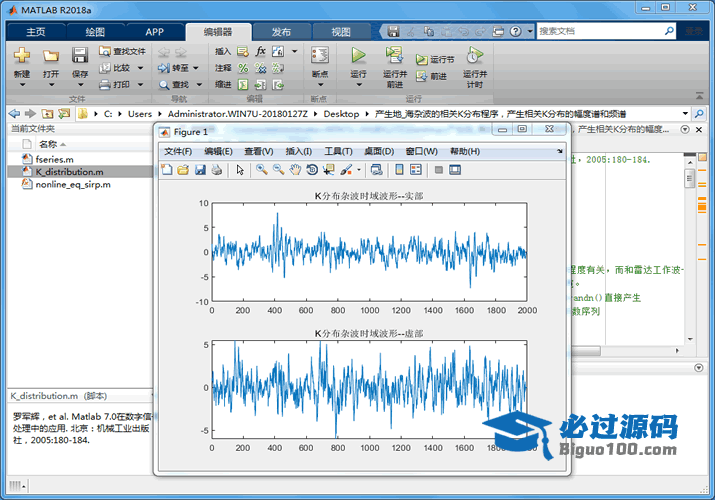Image resolution: width=715 pixels, height=500 pixels.
Task: Toggle the Rotate 3D tool in Figure 1
Action: click(312, 170)
